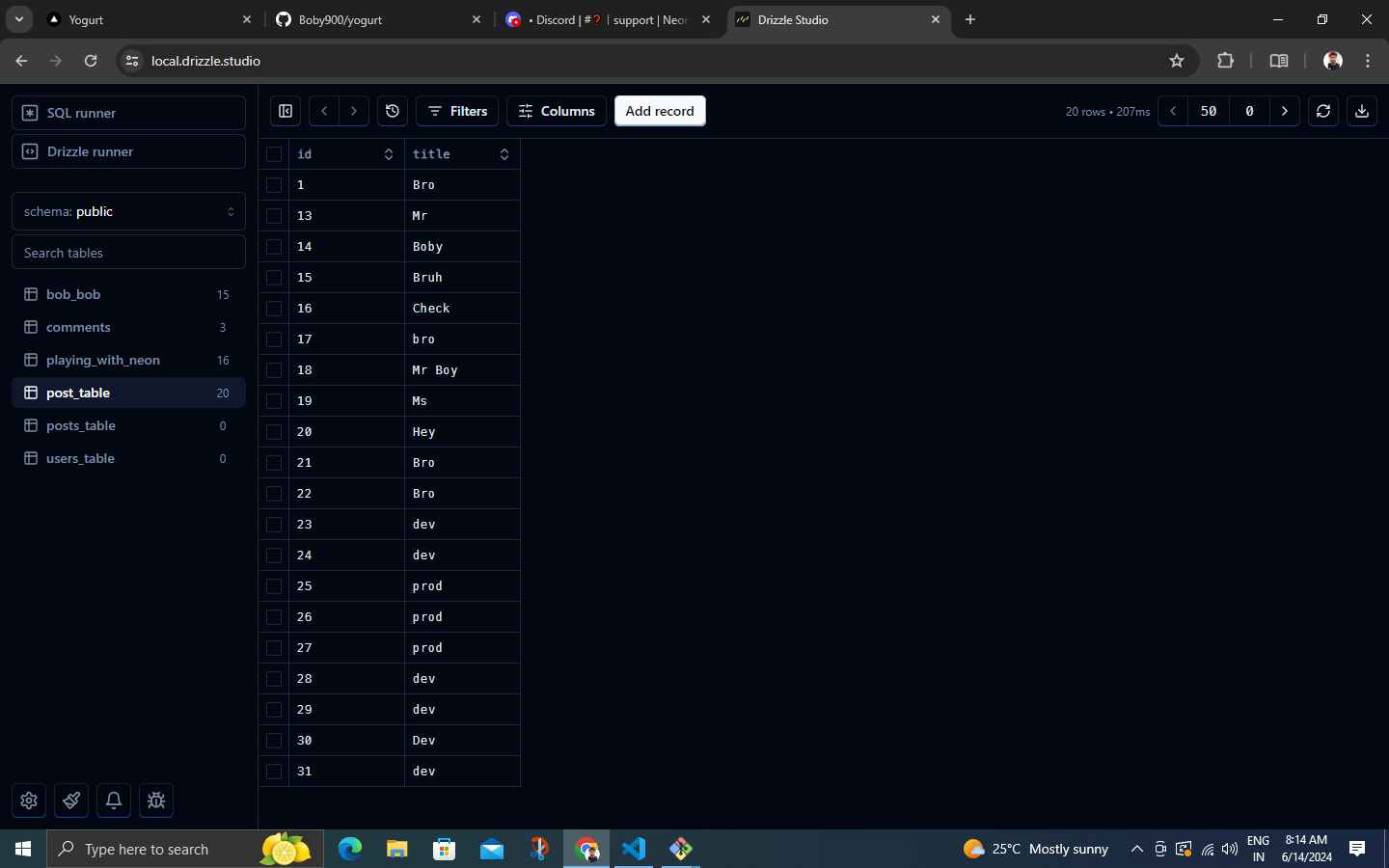The height and width of the screenshot is (868, 1389).
Task: Click the Add record button
Action: click(660, 111)
